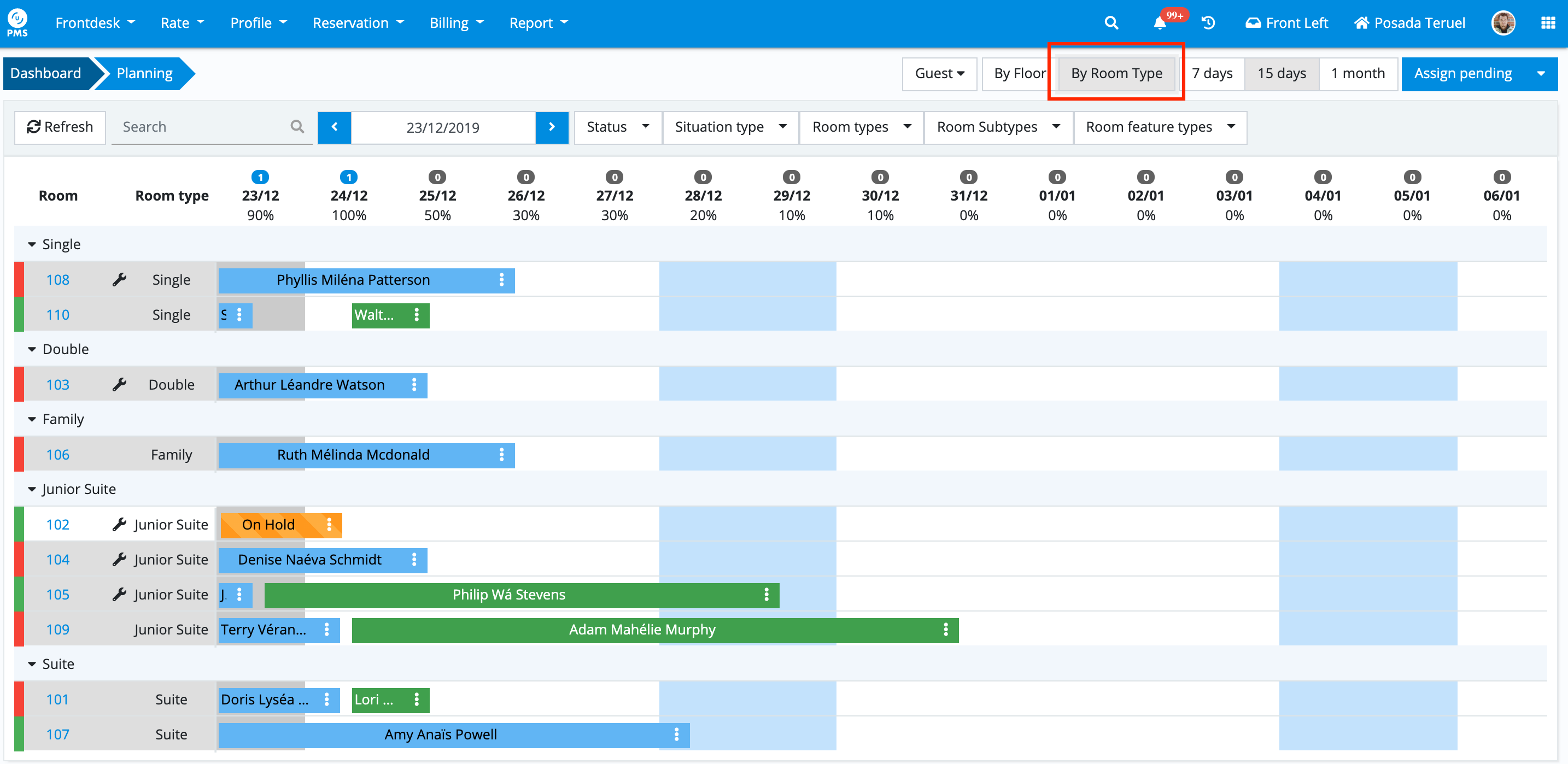
Task: Click the history clock icon
Action: [x=1208, y=23]
